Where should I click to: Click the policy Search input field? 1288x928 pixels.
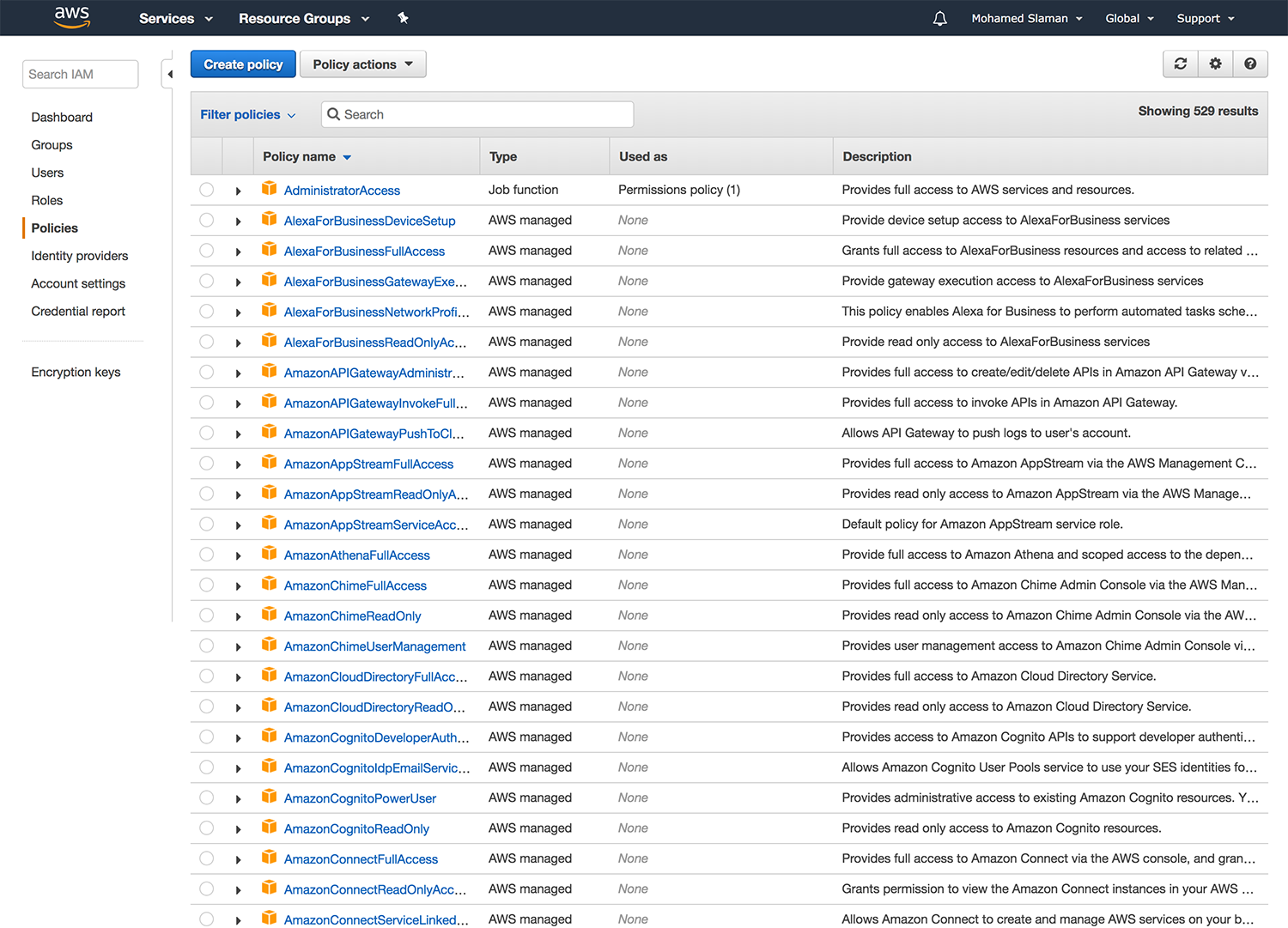[477, 114]
